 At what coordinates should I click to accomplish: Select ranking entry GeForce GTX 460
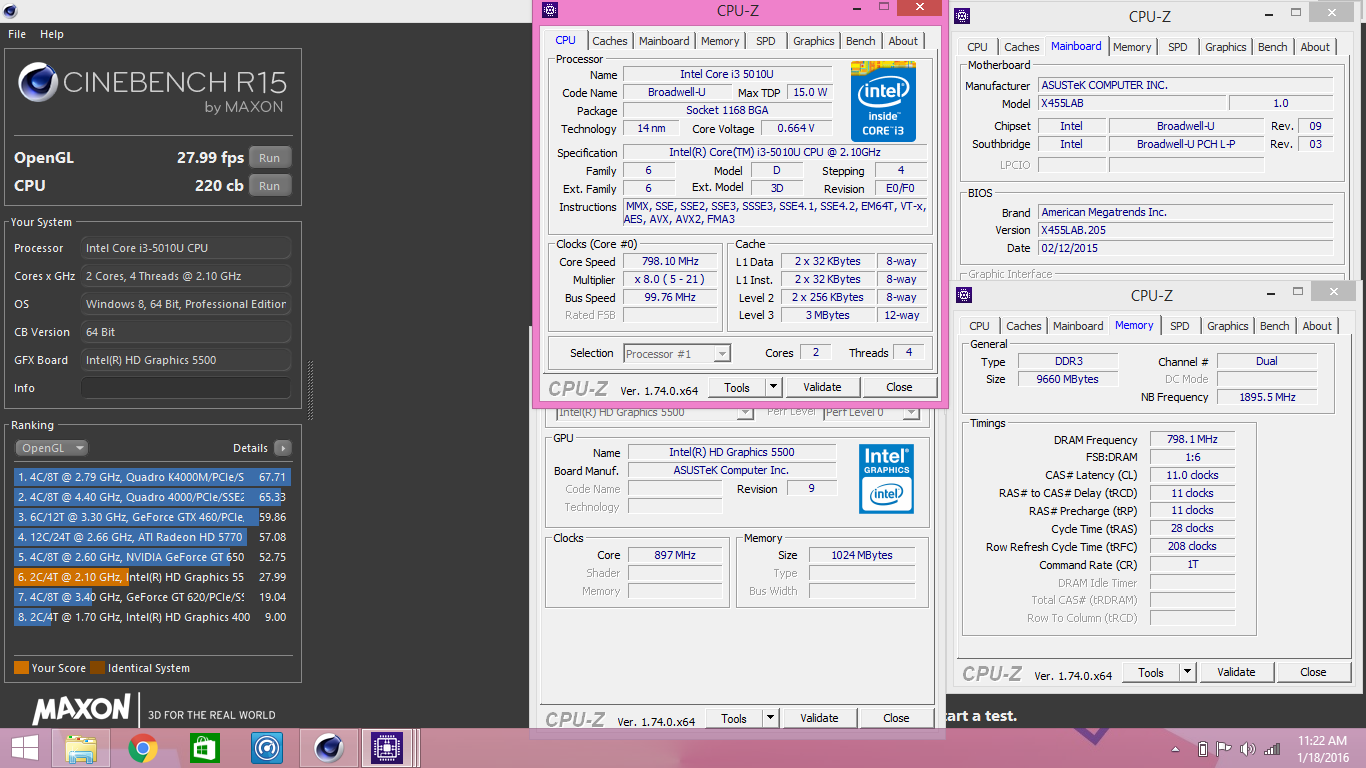[x=151, y=517]
